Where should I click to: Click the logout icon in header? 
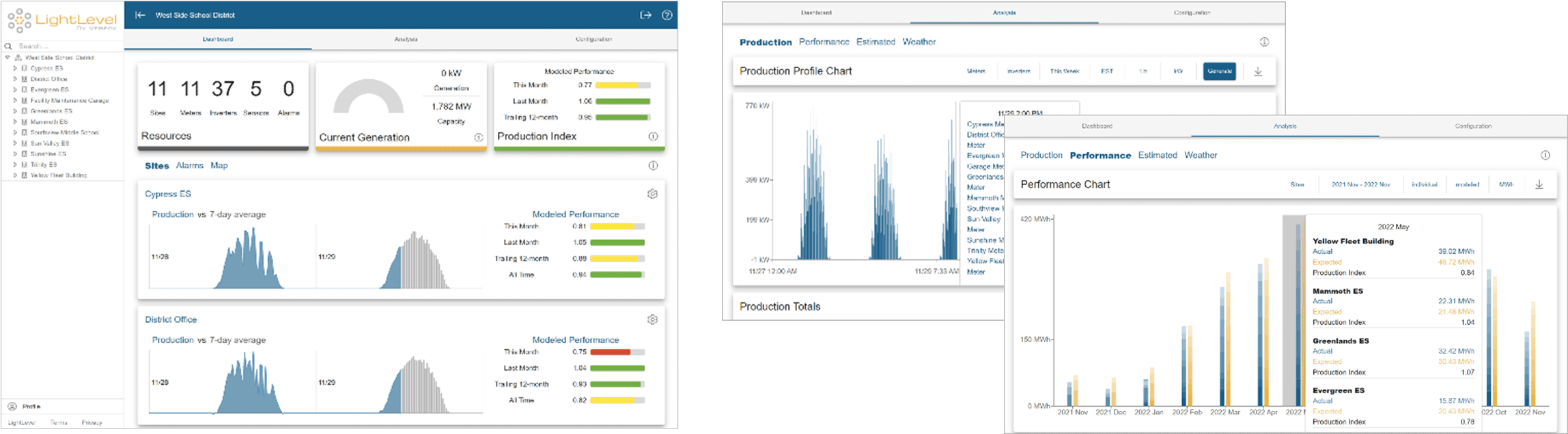tap(645, 15)
